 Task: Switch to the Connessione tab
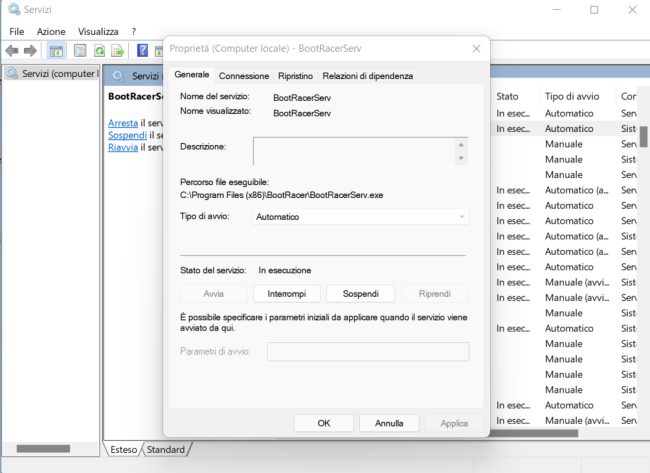pyautogui.click(x=244, y=76)
